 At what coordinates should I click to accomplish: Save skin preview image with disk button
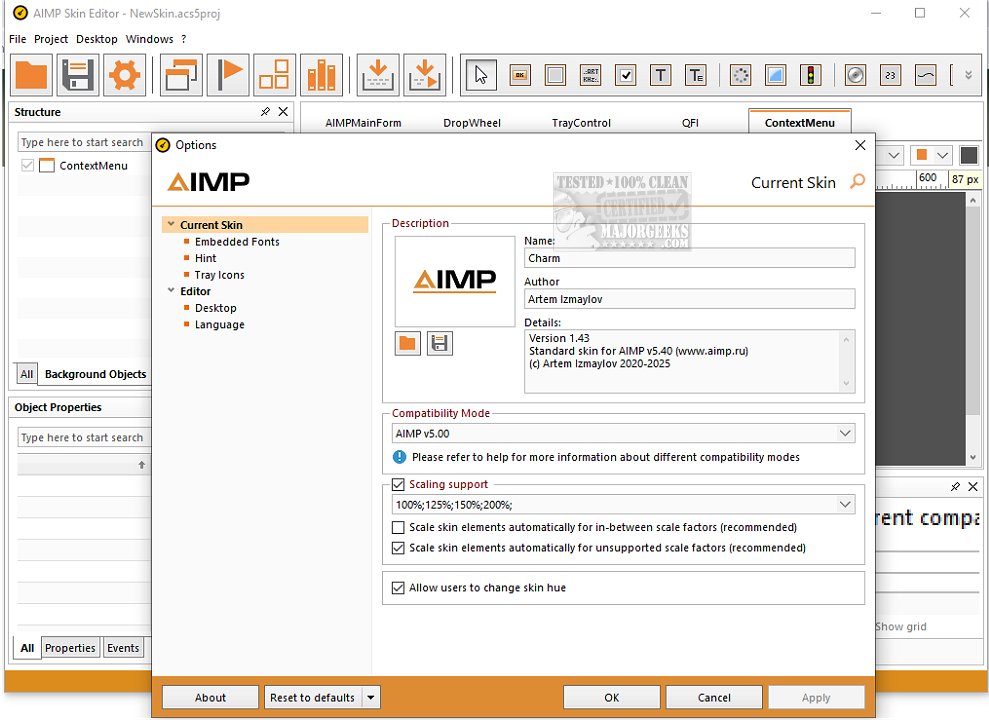click(x=440, y=344)
